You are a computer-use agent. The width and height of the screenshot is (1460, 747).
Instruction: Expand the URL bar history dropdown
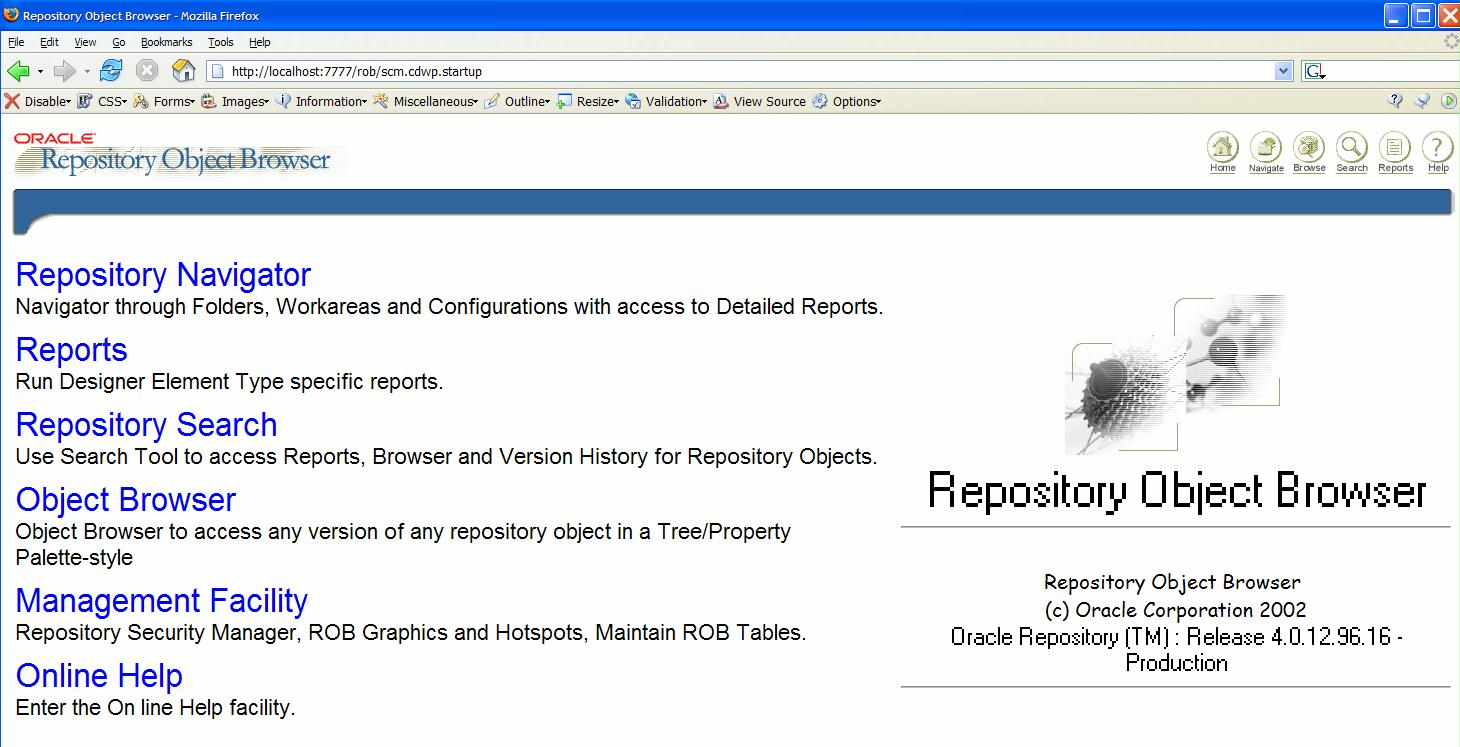(x=1283, y=71)
